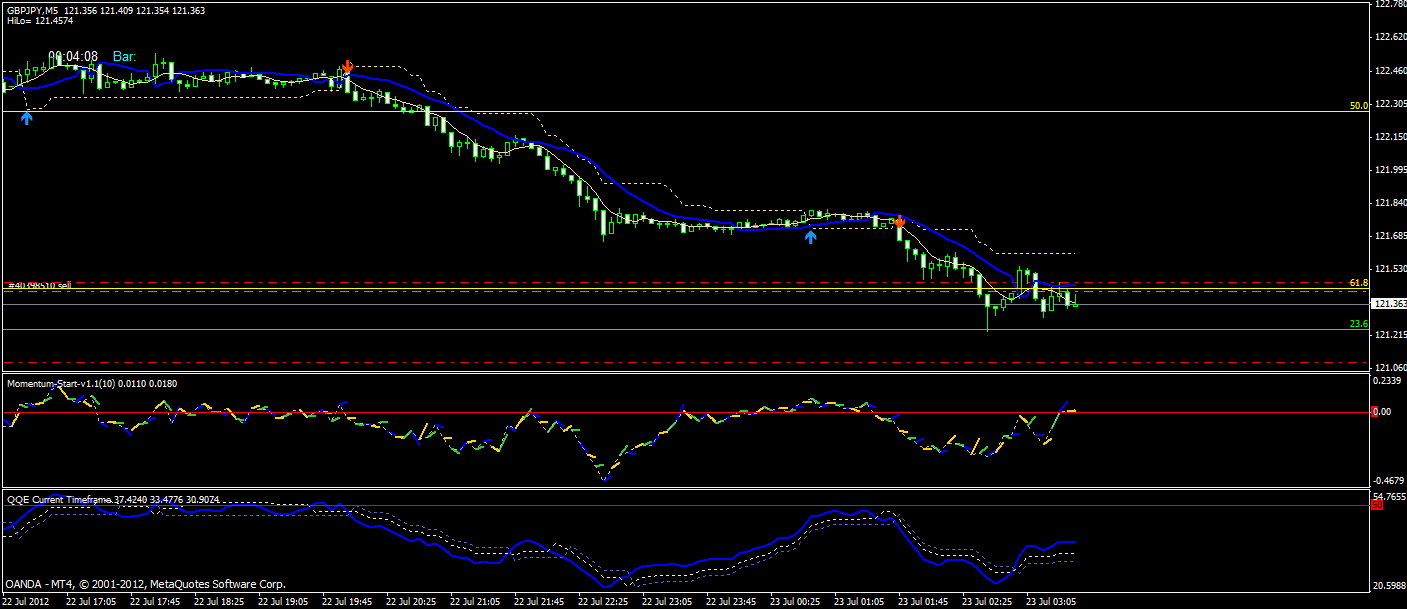Viewport: 1407px width, 609px height.
Task: Click the 122.620 price axis label
Action: 1389,38
